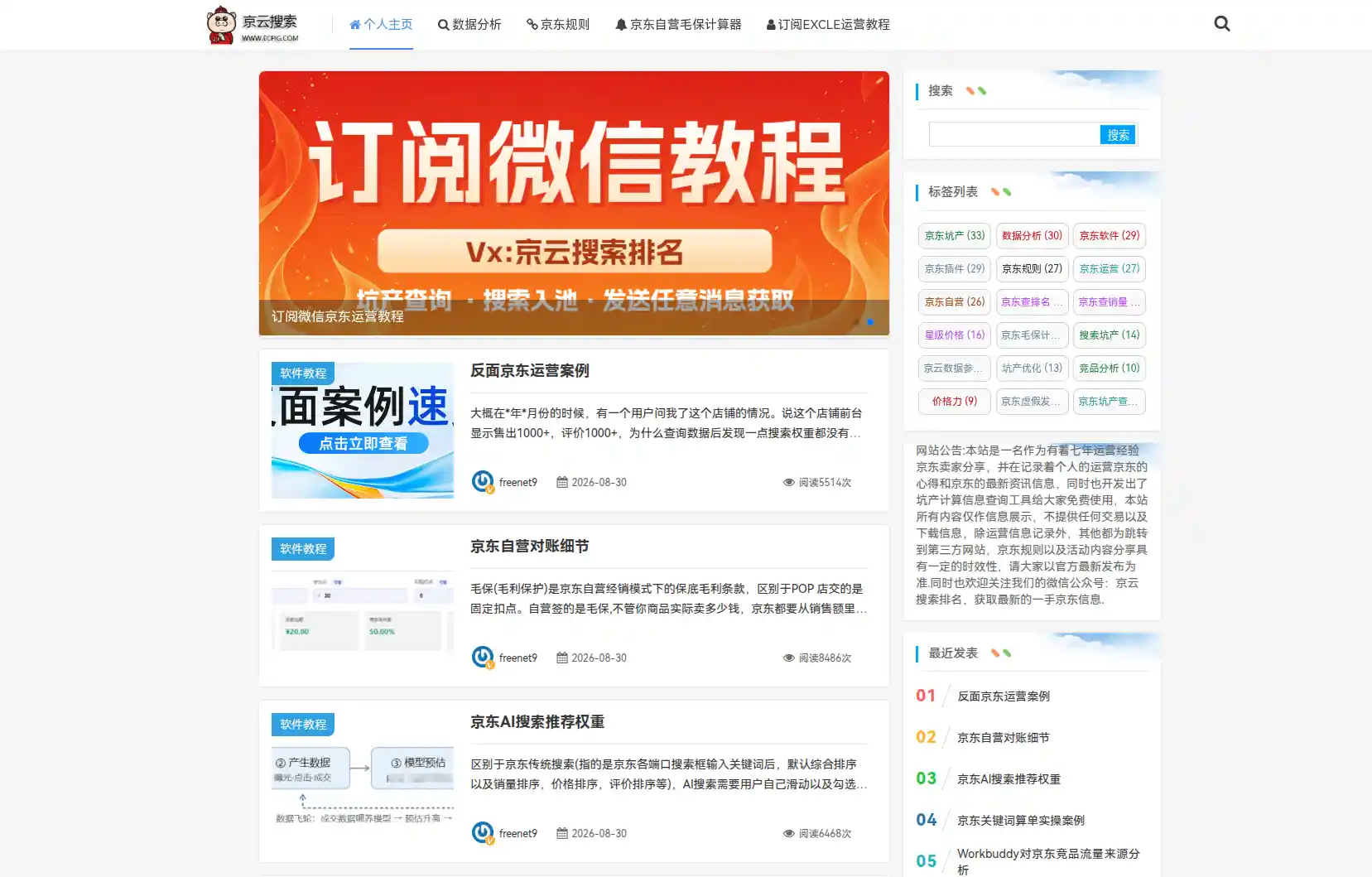Click 软件教程 badge on 京东AI搜索推荐权重 card

[303, 725]
